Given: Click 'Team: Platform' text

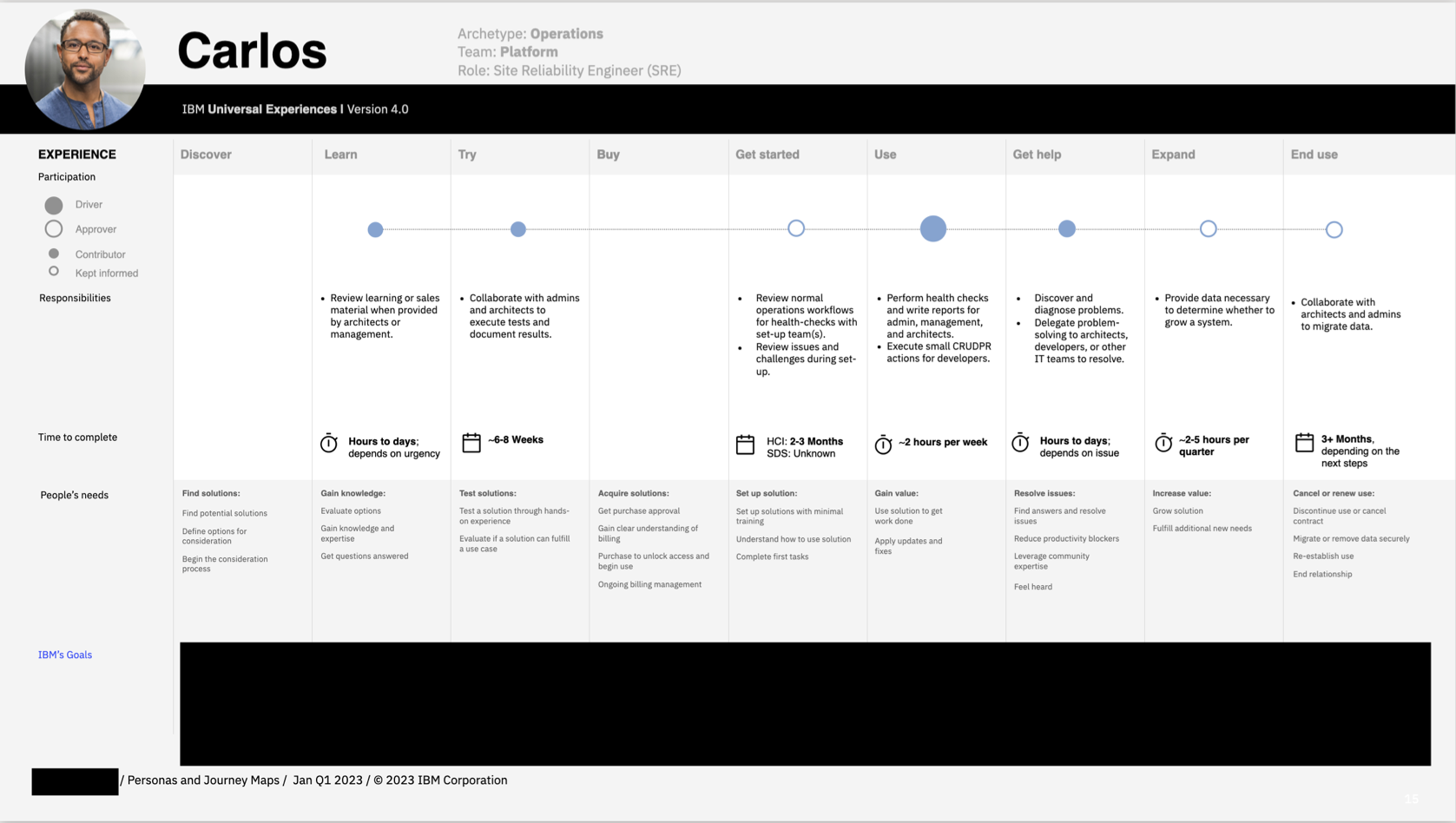Looking at the screenshot, I should point(507,51).
